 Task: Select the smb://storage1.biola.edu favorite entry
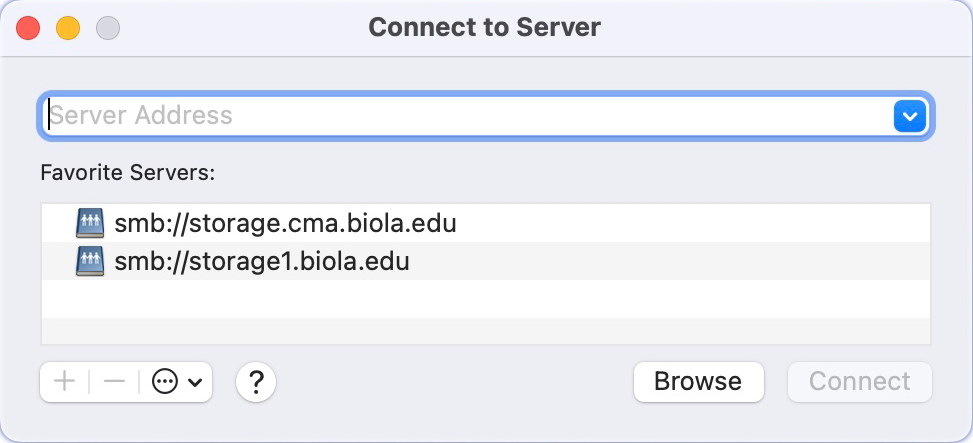[486, 261]
